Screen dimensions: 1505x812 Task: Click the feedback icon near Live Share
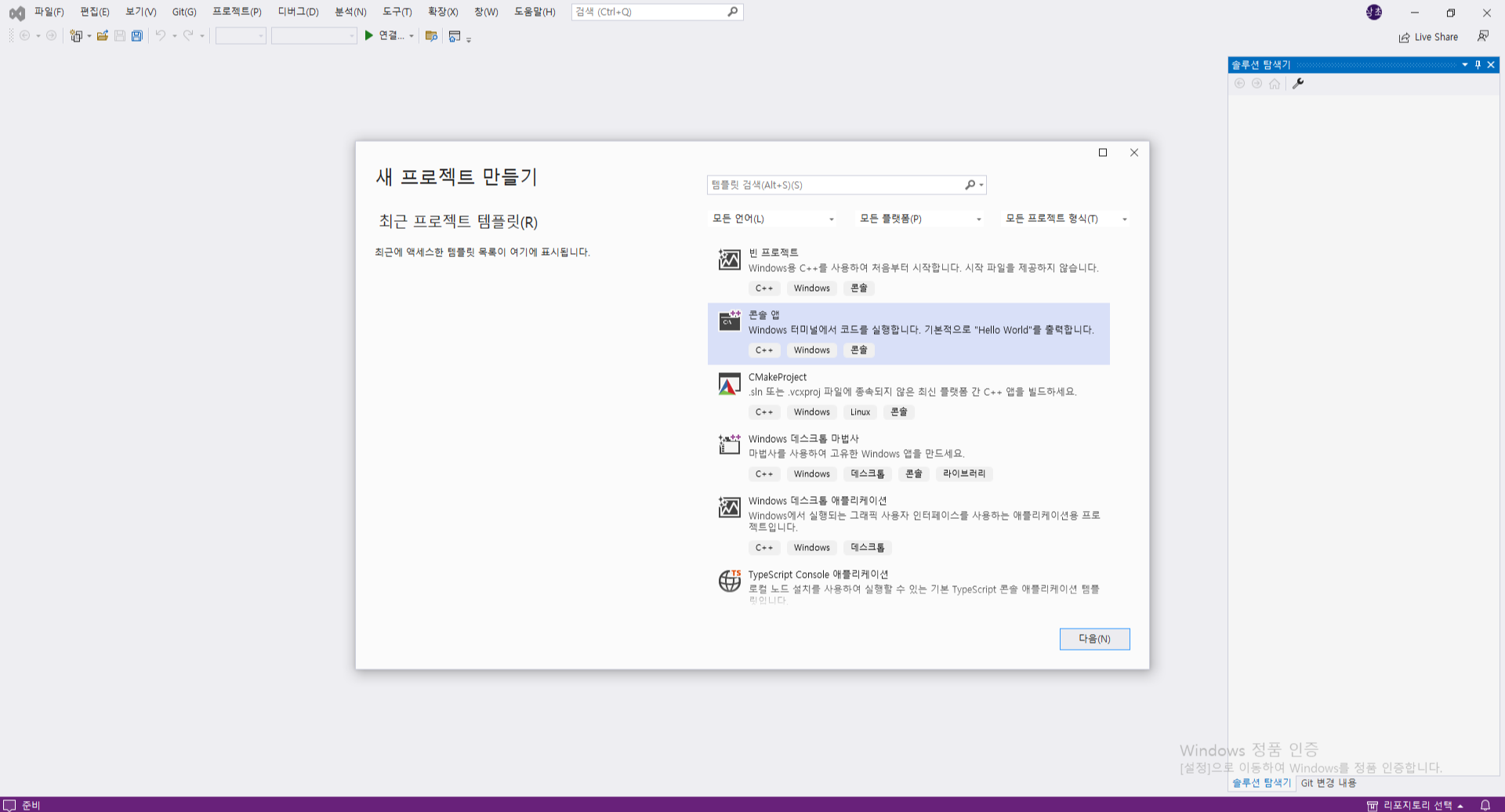pos(1483,36)
